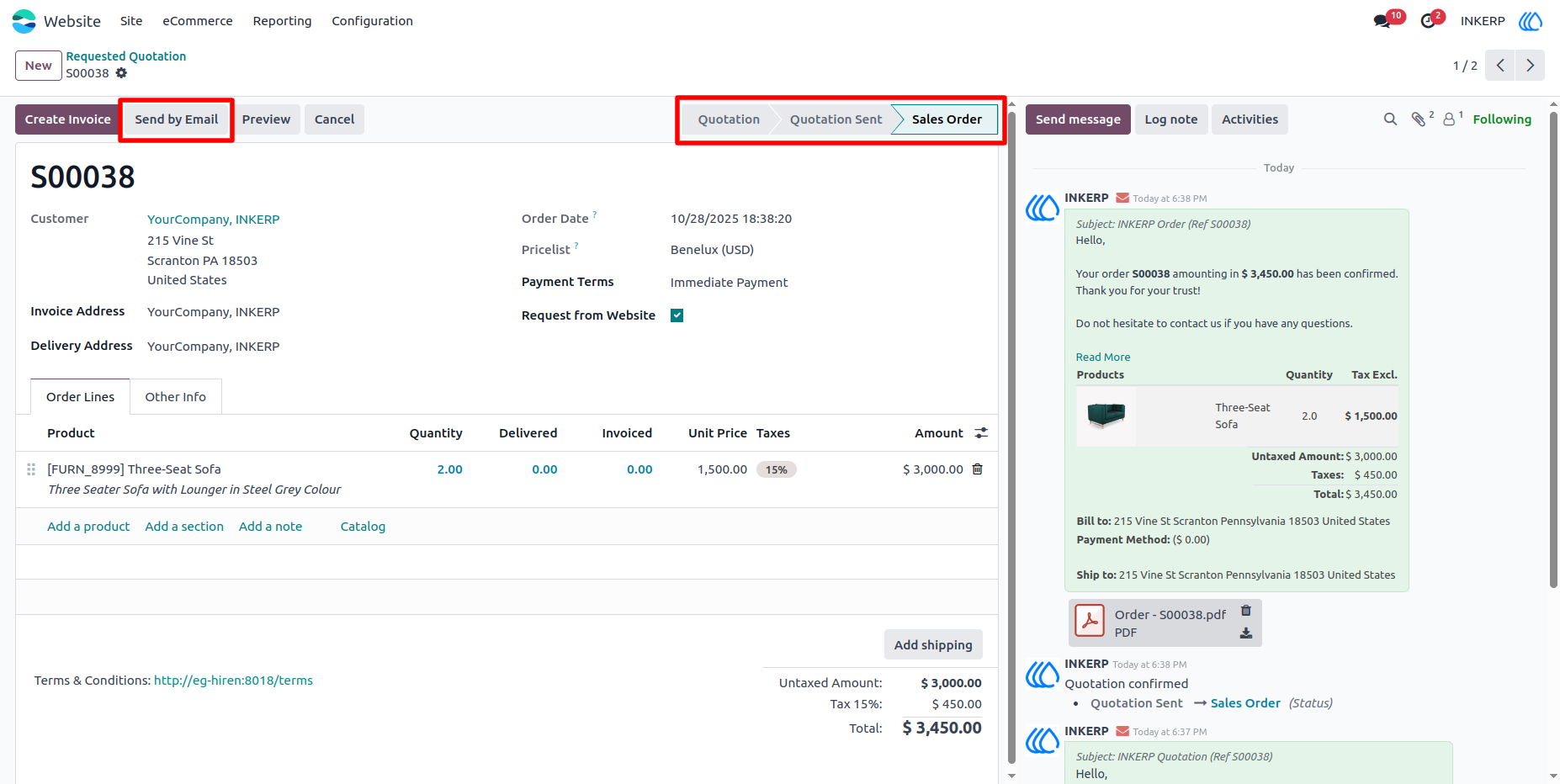Viewport: 1560px width, 784px height.
Task: Open the Website app logo
Action: [24, 21]
